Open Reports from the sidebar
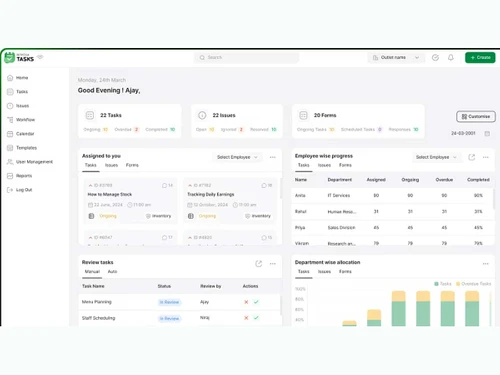This screenshot has width=500, height=375. coord(19,176)
